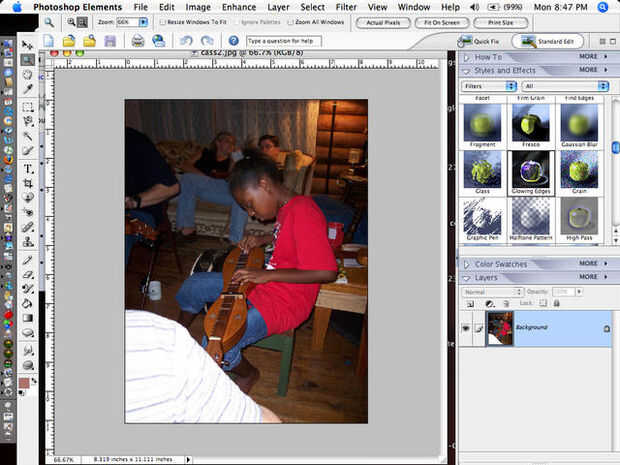This screenshot has width=620, height=465.
Task: Click the Print Size button
Action: pos(501,23)
